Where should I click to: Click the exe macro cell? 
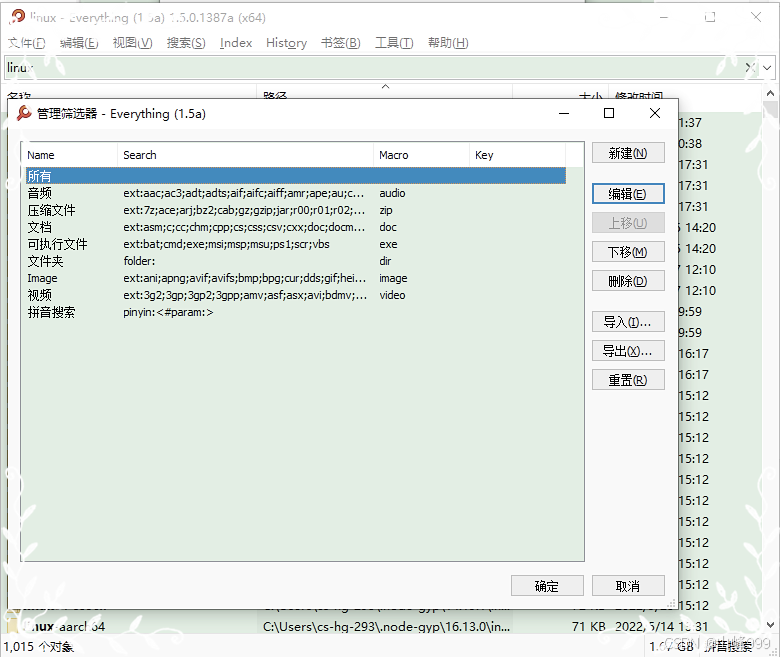[x=388, y=244]
